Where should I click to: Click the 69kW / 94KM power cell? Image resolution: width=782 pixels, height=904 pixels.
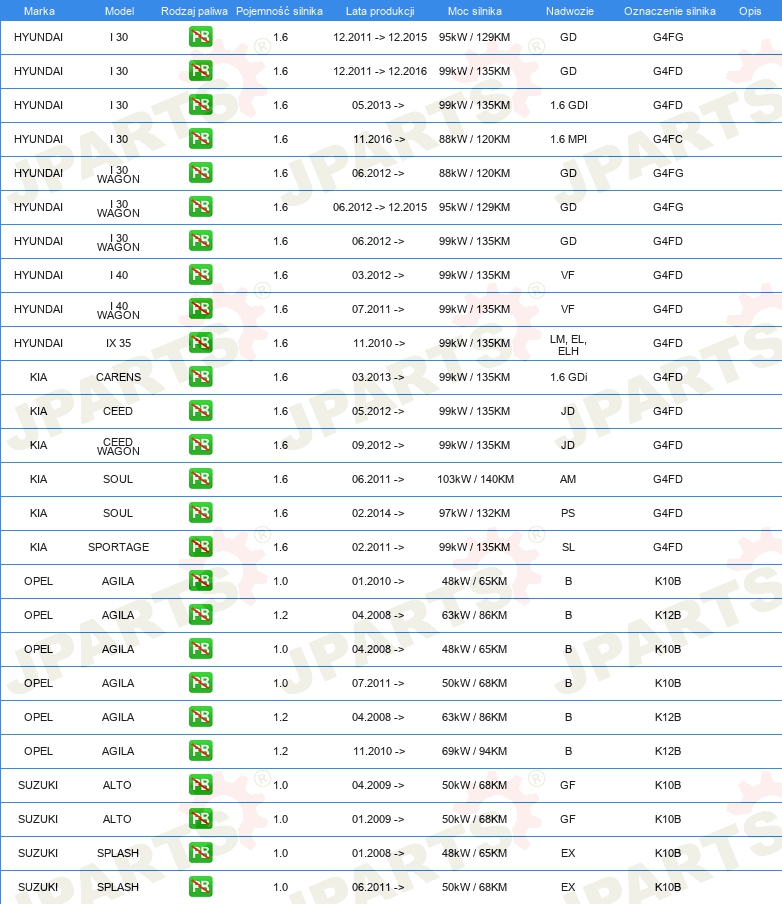coord(474,751)
